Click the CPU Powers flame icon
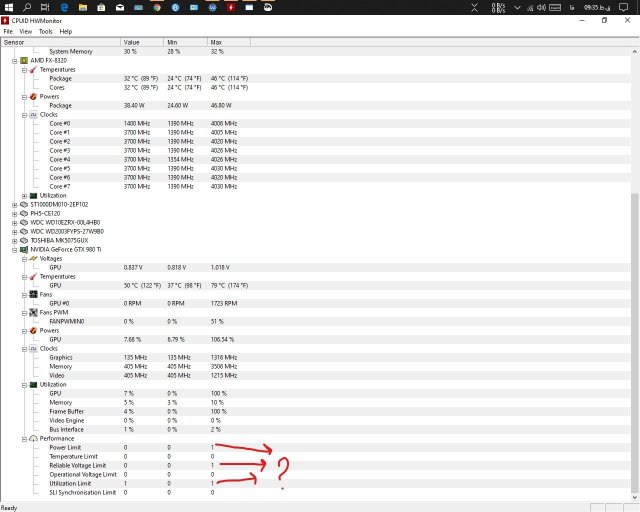The width and height of the screenshot is (640, 512). 32,96
